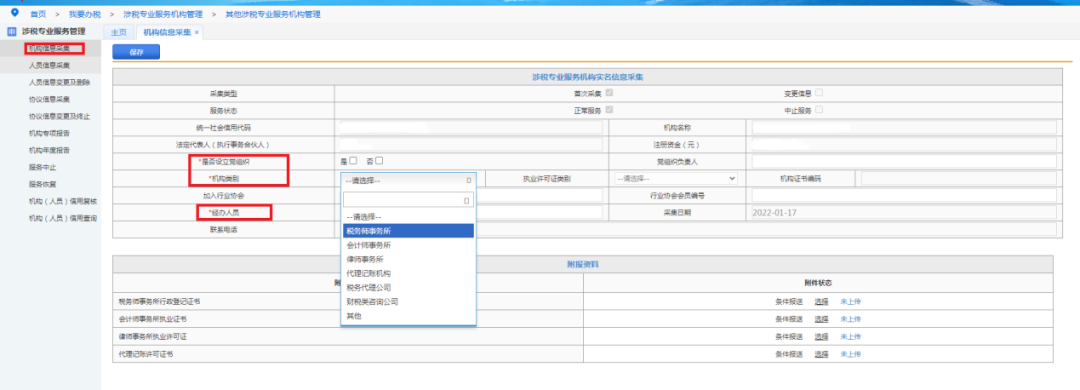
Task: Click the 党组织负责人 input field
Action: coord(904,161)
